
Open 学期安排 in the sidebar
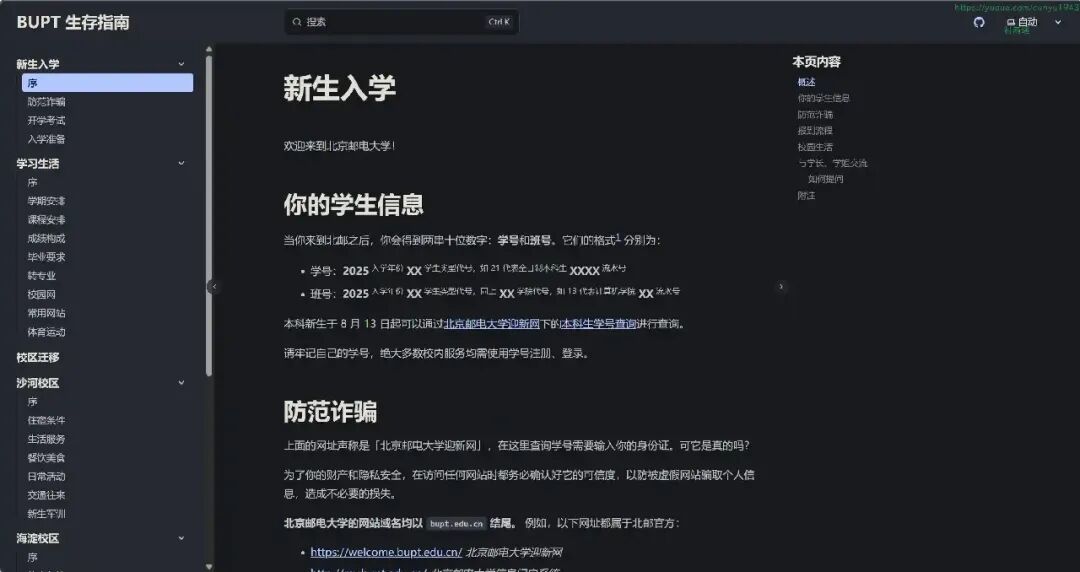tap(46, 201)
